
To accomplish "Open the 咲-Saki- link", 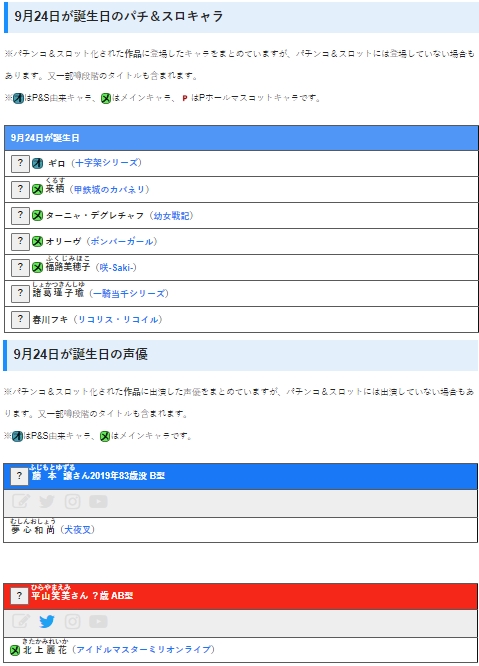I will 118,268.
